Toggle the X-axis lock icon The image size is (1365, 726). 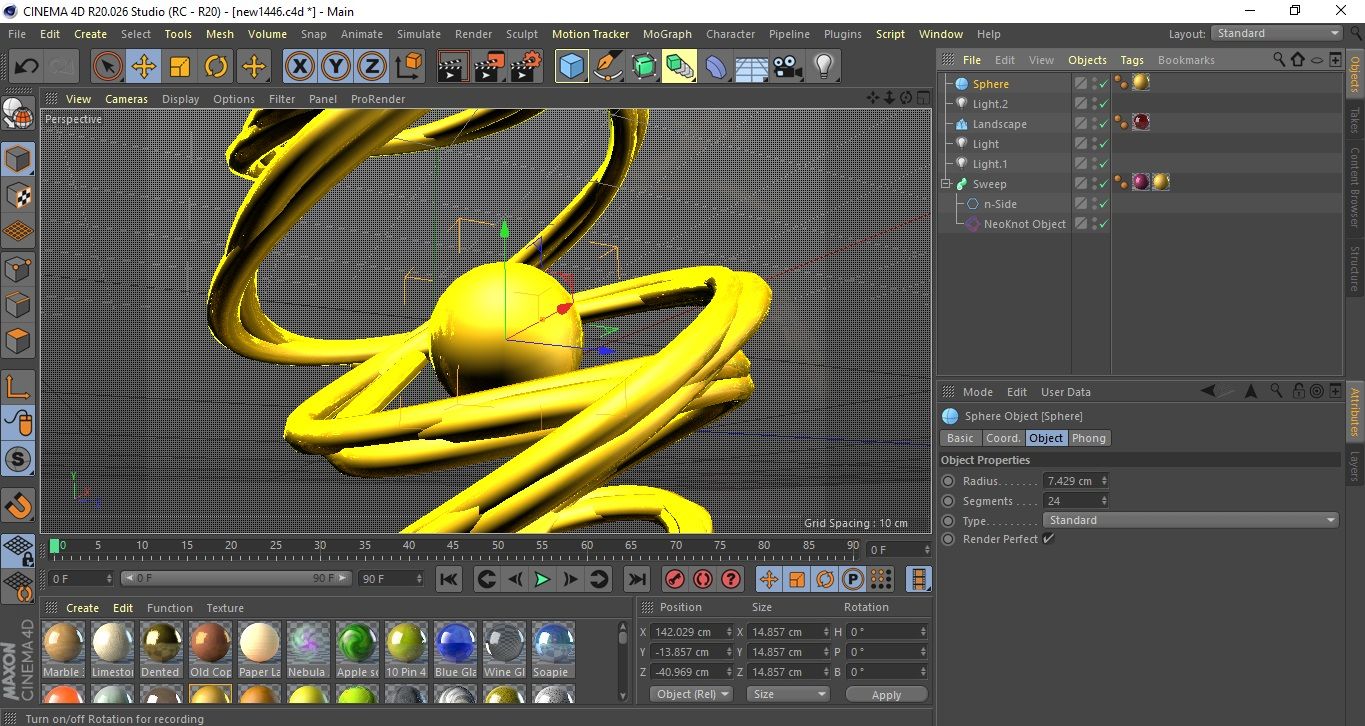(298, 67)
